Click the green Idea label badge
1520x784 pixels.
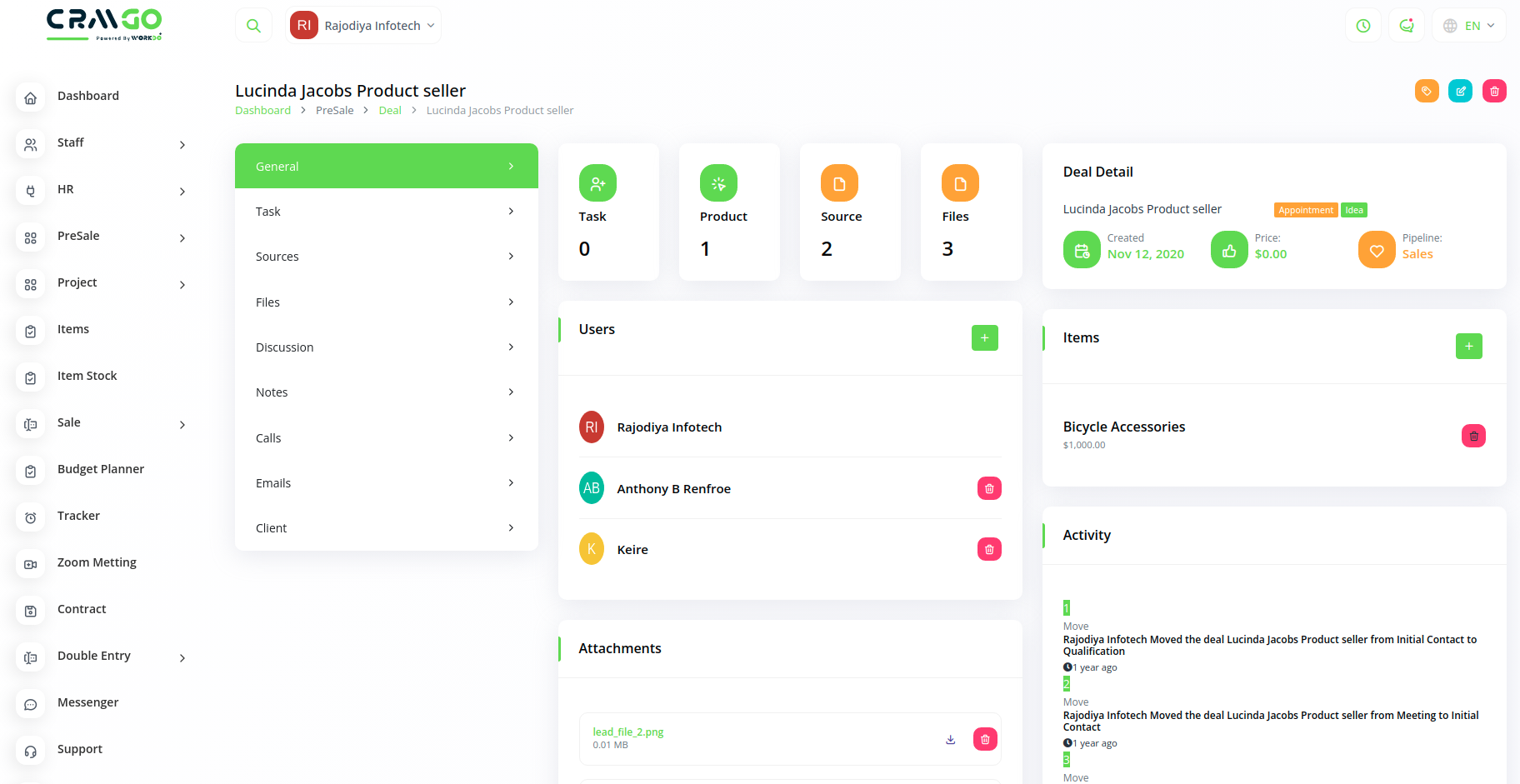tap(1354, 210)
